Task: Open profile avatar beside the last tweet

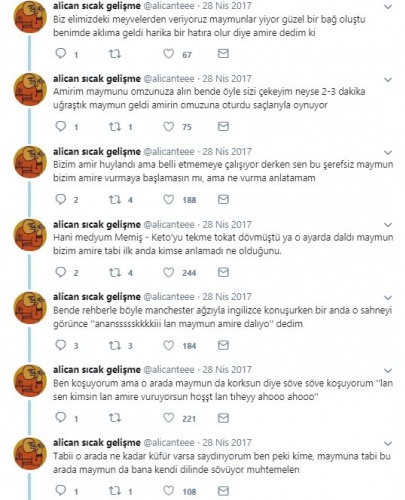Action: [30, 454]
